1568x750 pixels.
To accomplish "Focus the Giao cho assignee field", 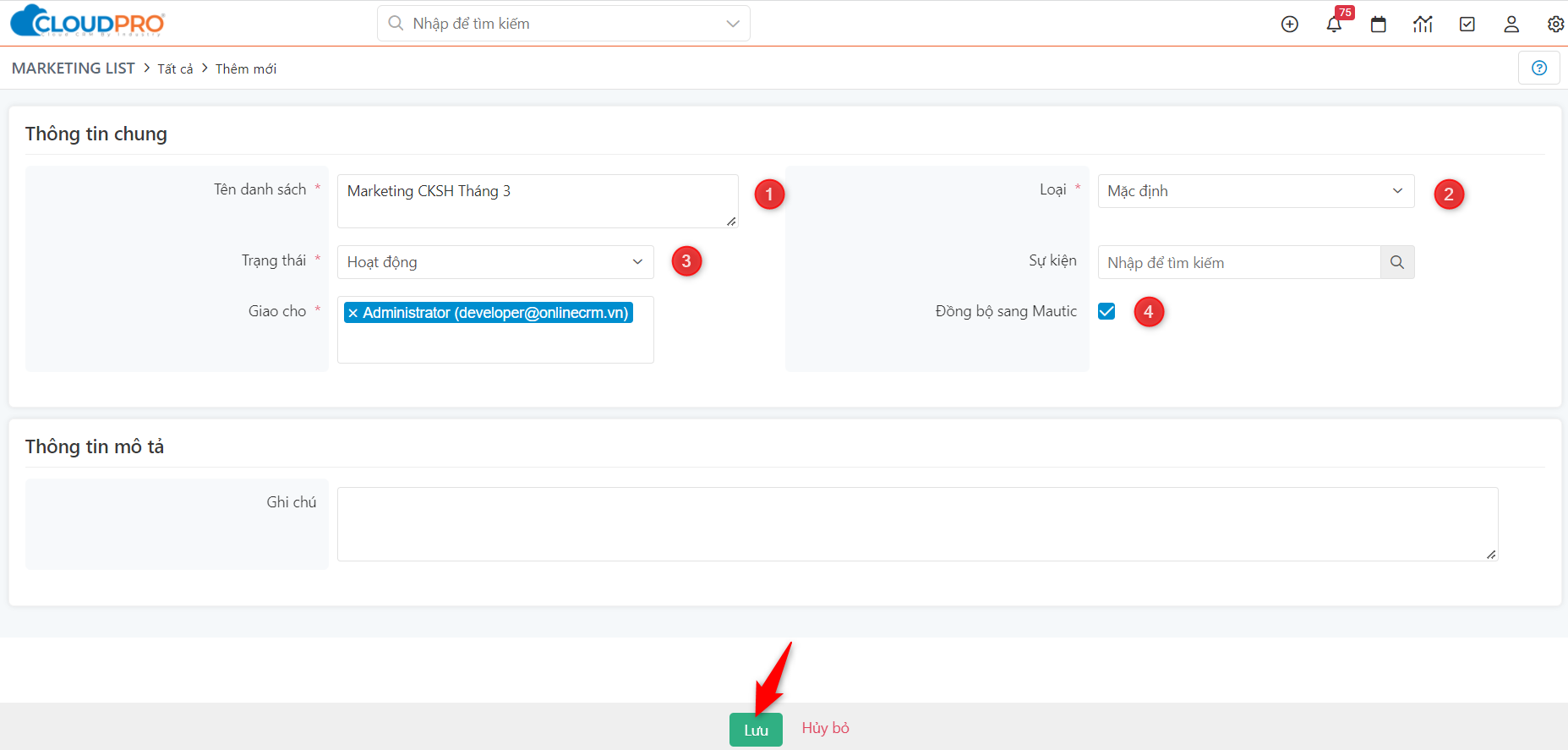I will (495, 330).
